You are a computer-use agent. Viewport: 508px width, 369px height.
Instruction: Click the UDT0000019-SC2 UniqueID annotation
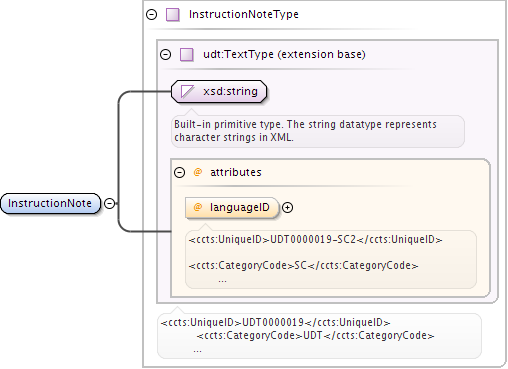tap(315, 240)
